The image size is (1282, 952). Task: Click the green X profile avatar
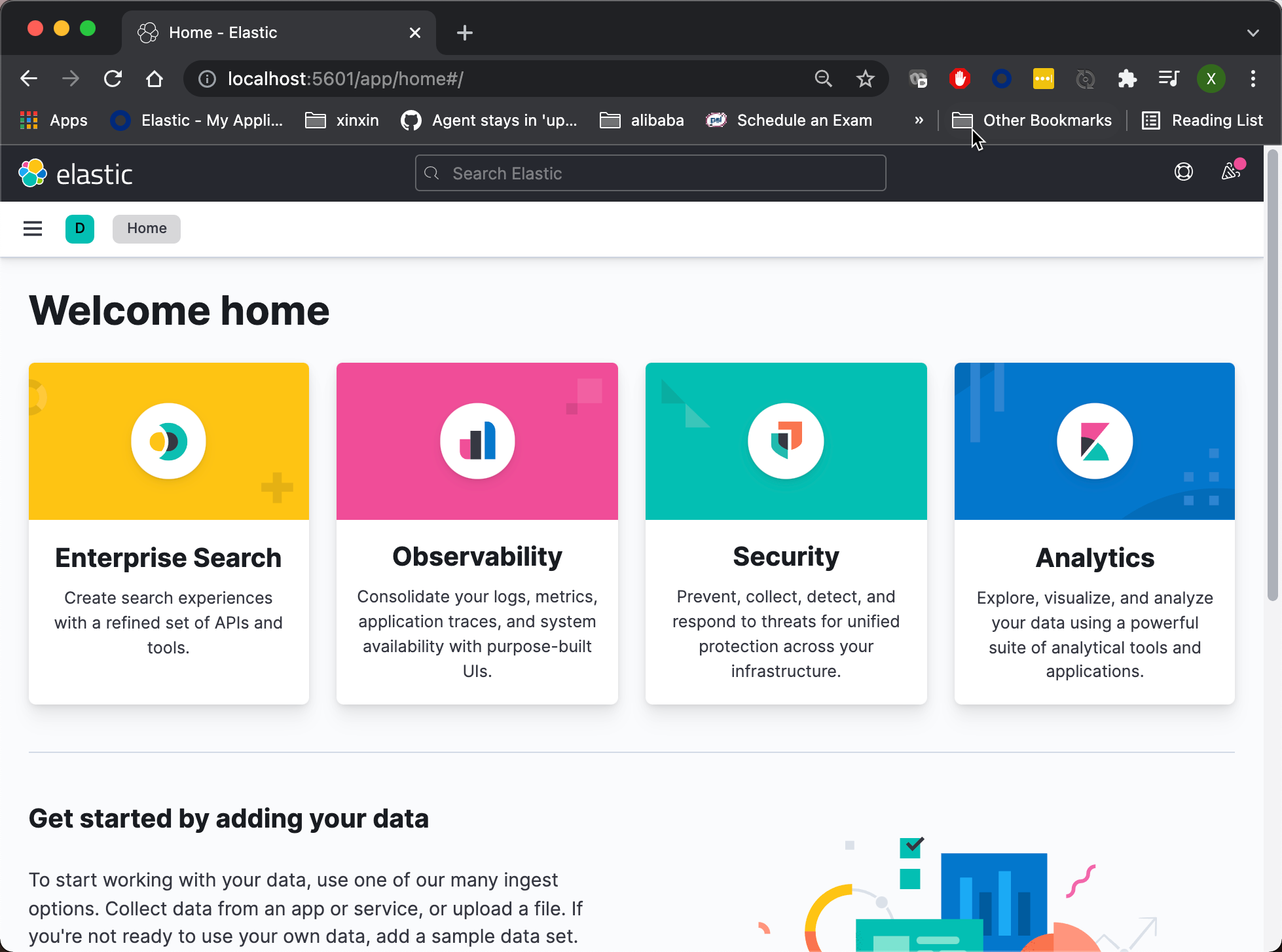1211,79
